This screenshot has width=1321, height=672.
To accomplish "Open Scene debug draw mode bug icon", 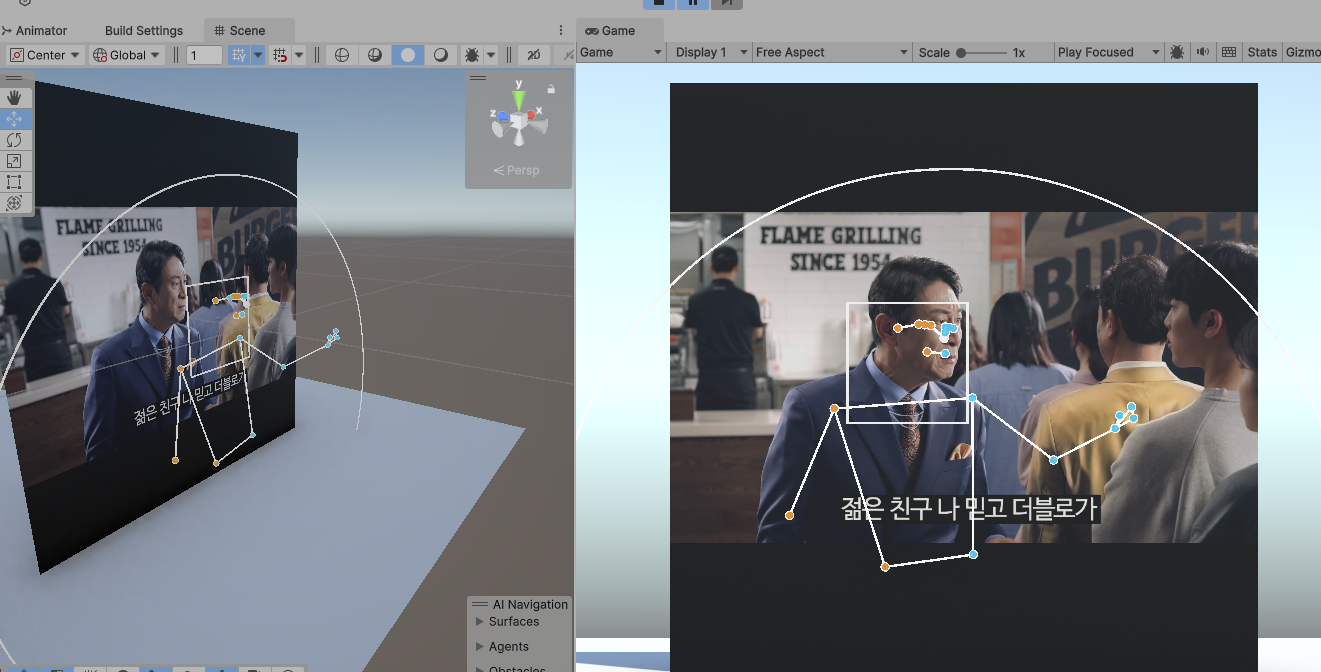I will tap(471, 55).
